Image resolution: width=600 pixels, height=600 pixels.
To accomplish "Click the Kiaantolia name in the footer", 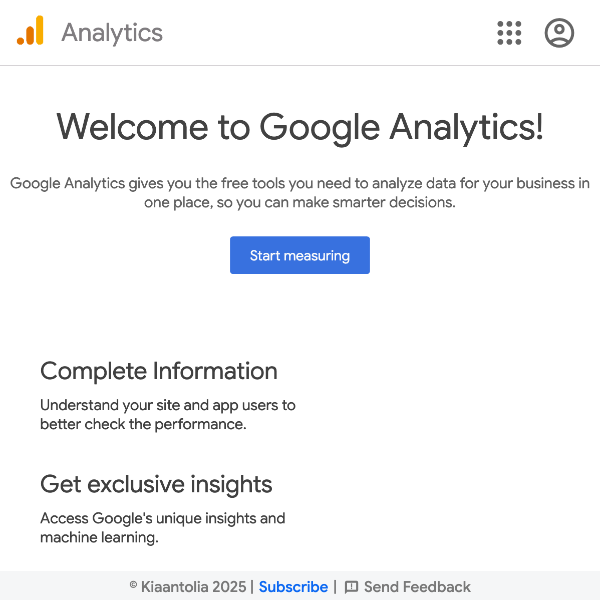I will 175,587.
